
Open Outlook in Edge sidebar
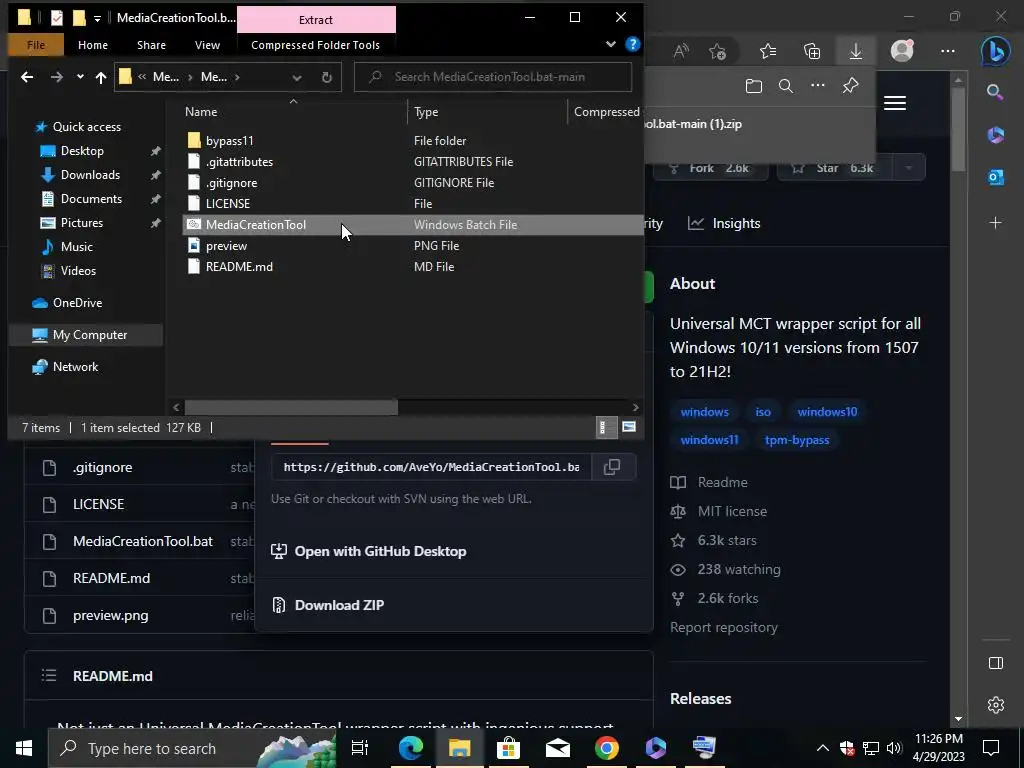(995, 176)
